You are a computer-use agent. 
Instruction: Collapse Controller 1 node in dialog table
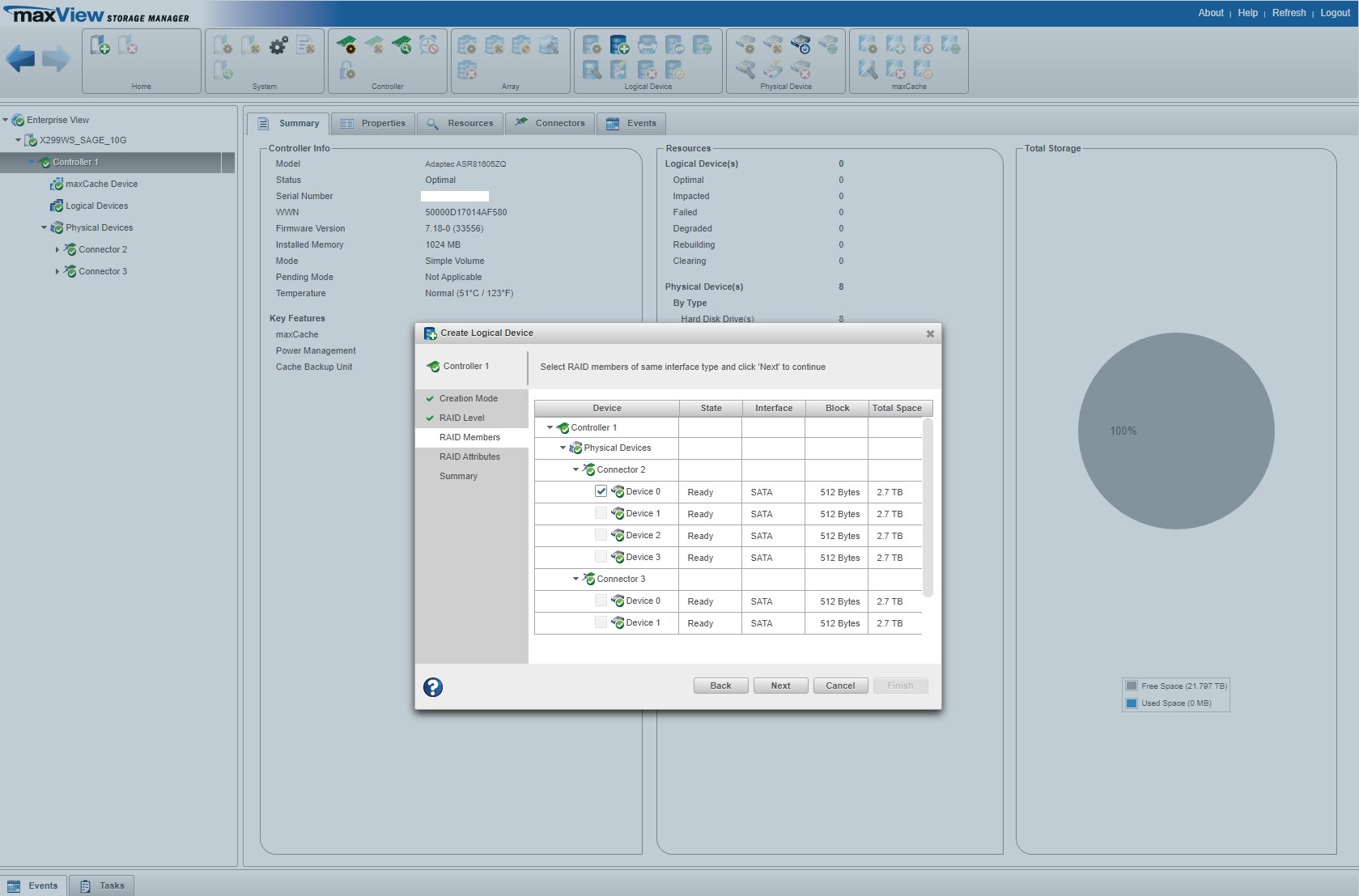(x=550, y=427)
